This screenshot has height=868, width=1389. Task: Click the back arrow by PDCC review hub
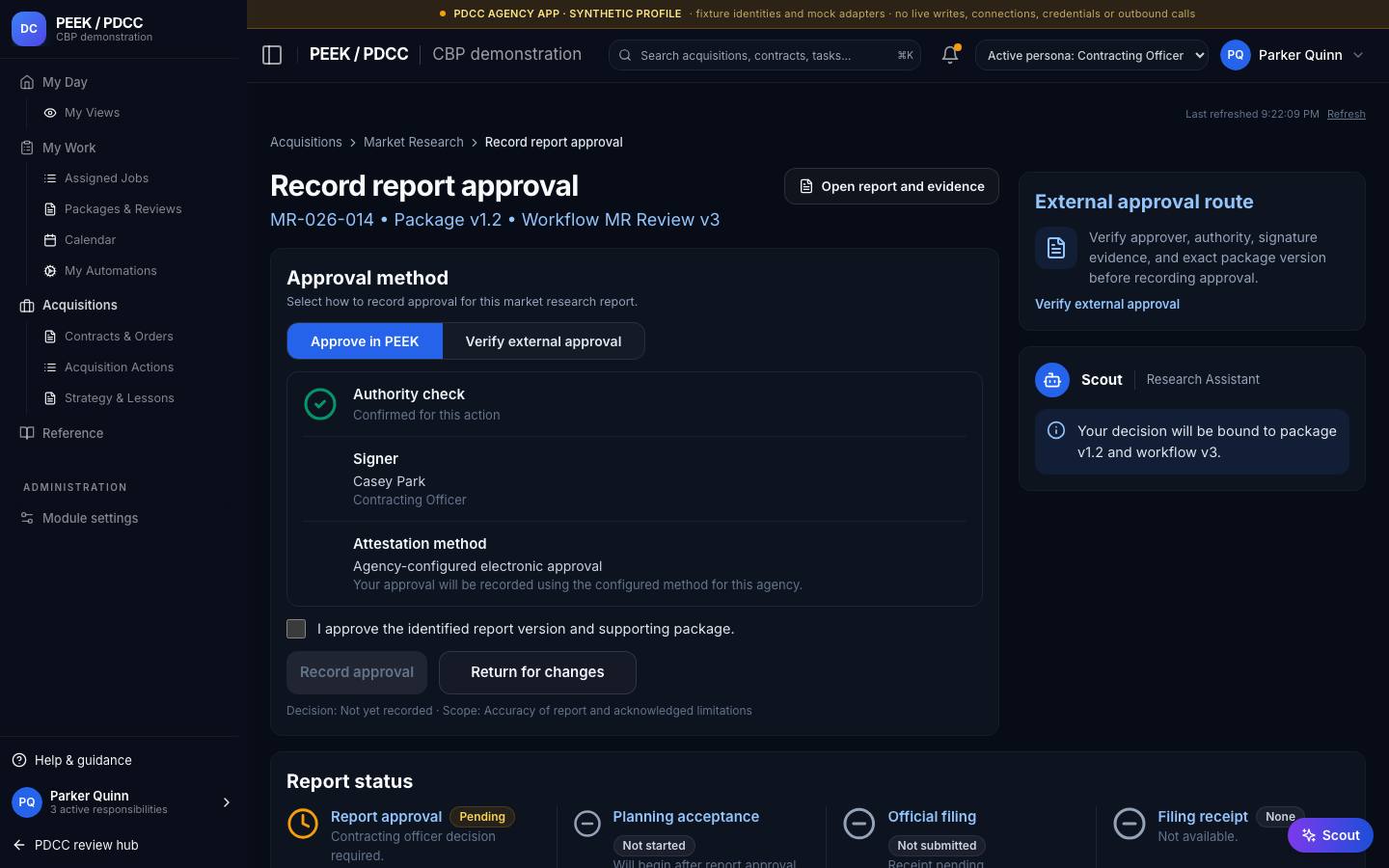point(19,845)
